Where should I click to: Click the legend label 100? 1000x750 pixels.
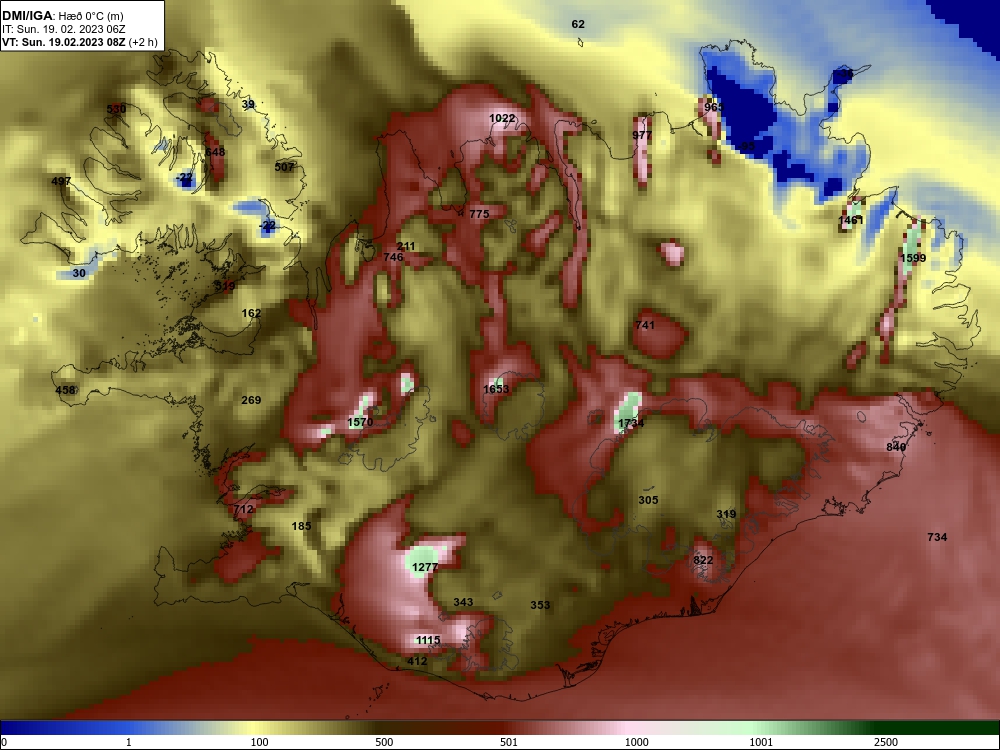pyautogui.click(x=260, y=742)
